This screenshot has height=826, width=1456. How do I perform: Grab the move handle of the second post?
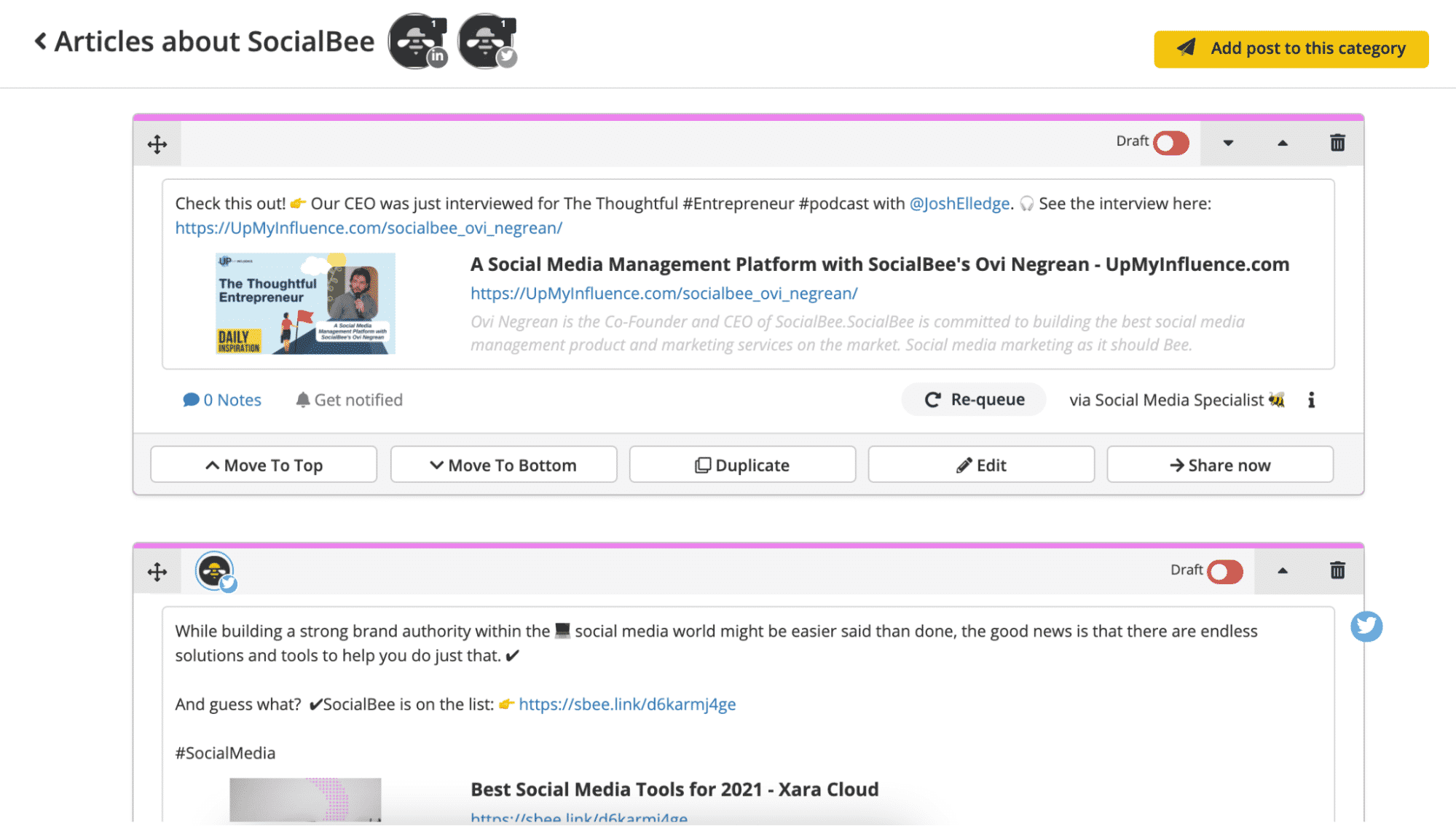pyautogui.click(x=157, y=571)
